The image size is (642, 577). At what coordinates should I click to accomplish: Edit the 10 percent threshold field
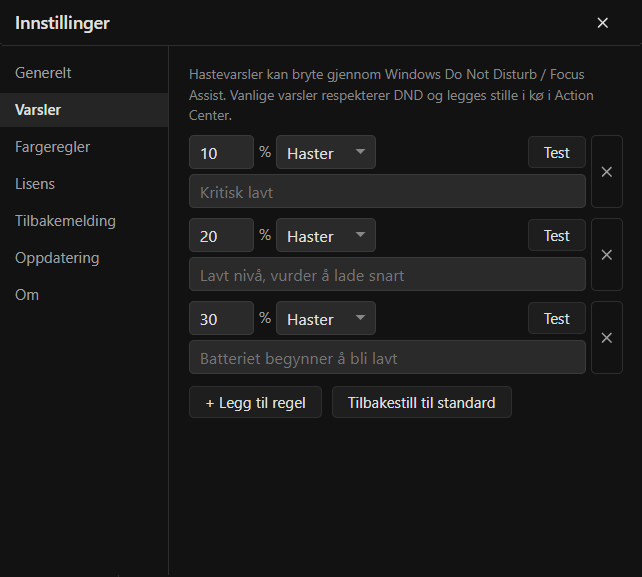[221, 152]
